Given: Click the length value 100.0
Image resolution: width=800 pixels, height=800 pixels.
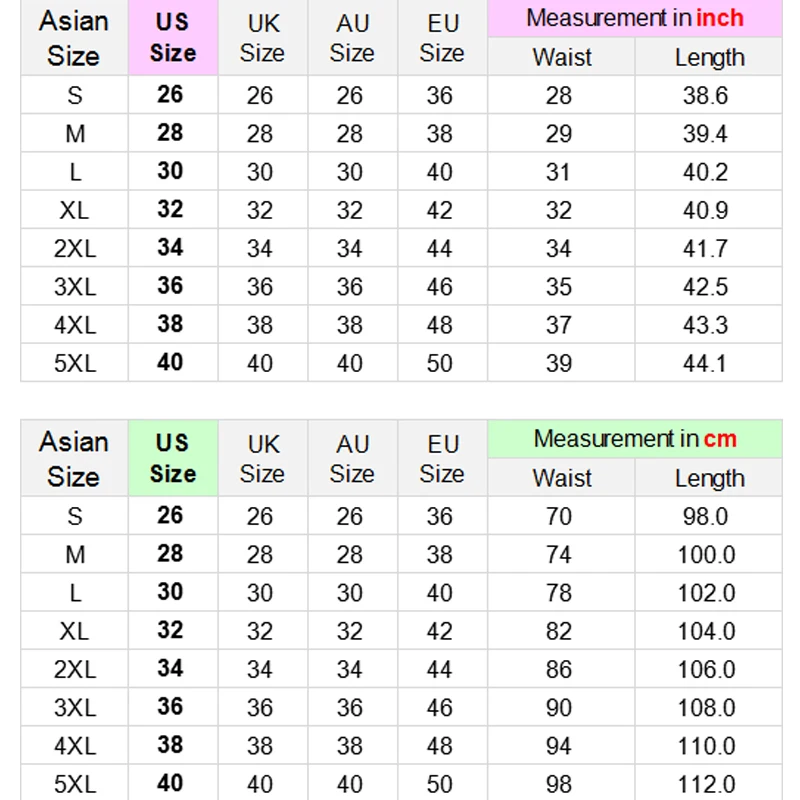Looking at the screenshot, I should pyautogui.click(x=708, y=554).
